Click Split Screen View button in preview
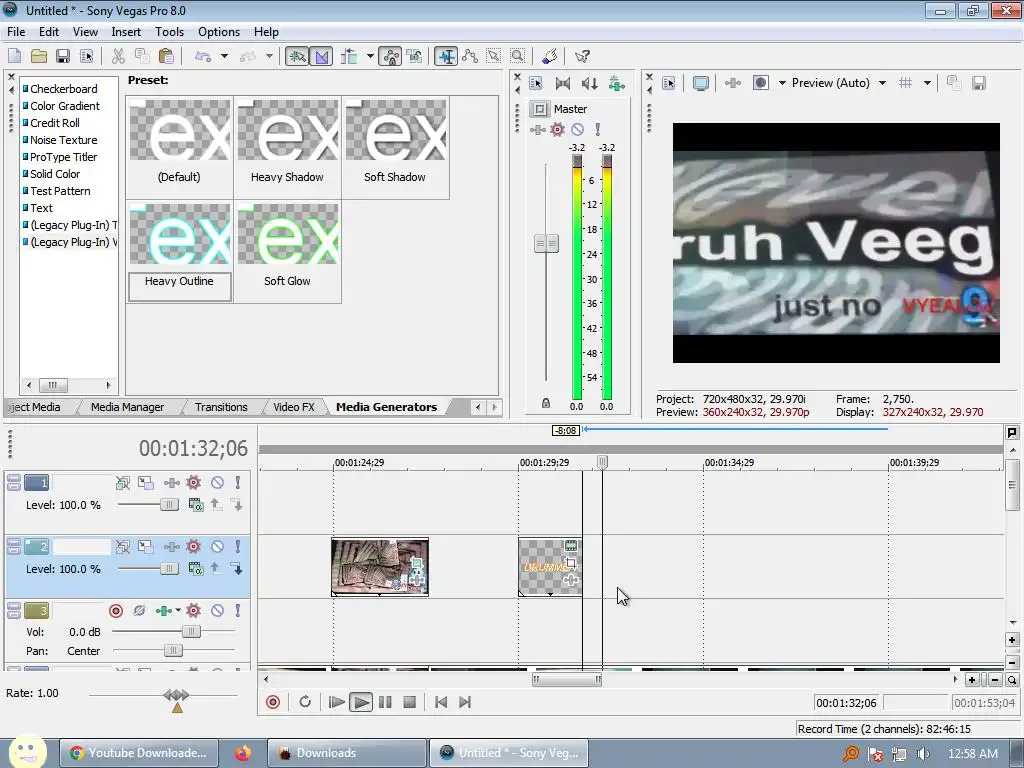The height and width of the screenshot is (768, 1024). point(761,83)
